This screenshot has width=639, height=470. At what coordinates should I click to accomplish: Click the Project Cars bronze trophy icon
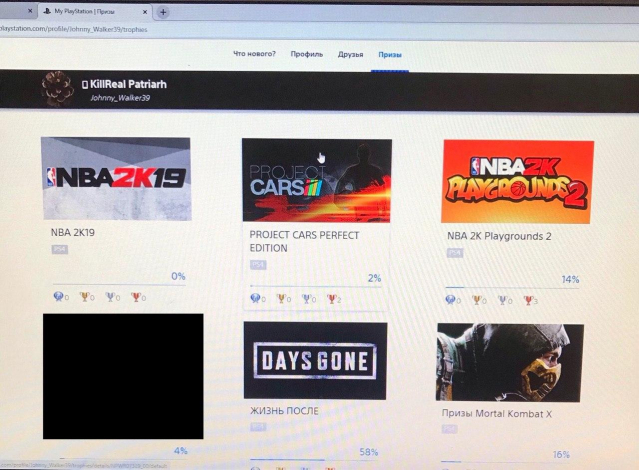point(332,299)
